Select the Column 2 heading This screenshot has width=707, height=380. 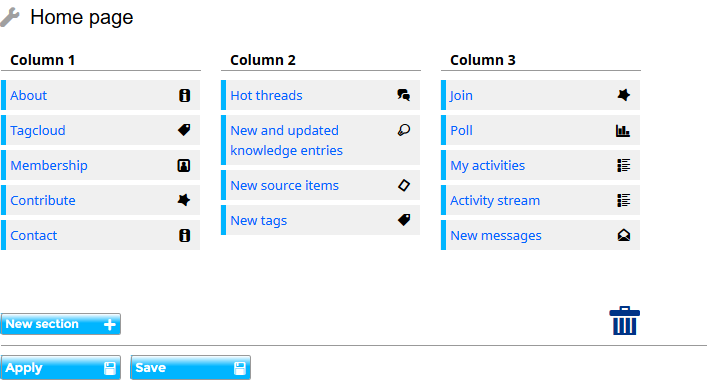[x=263, y=60]
